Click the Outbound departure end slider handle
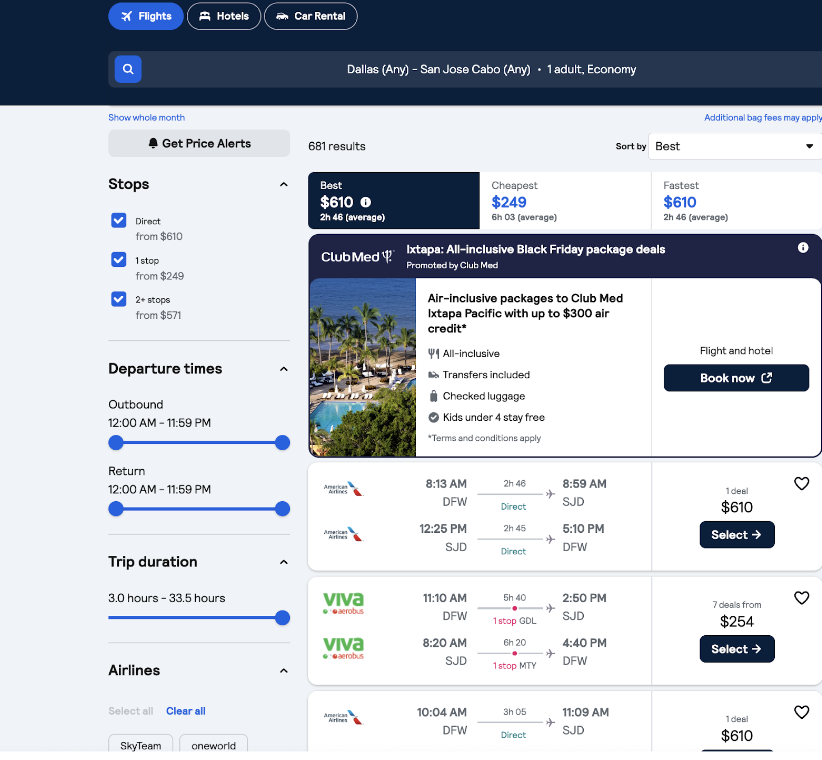The width and height of the screenshot is (822, 760). click(x=283, y=442)
